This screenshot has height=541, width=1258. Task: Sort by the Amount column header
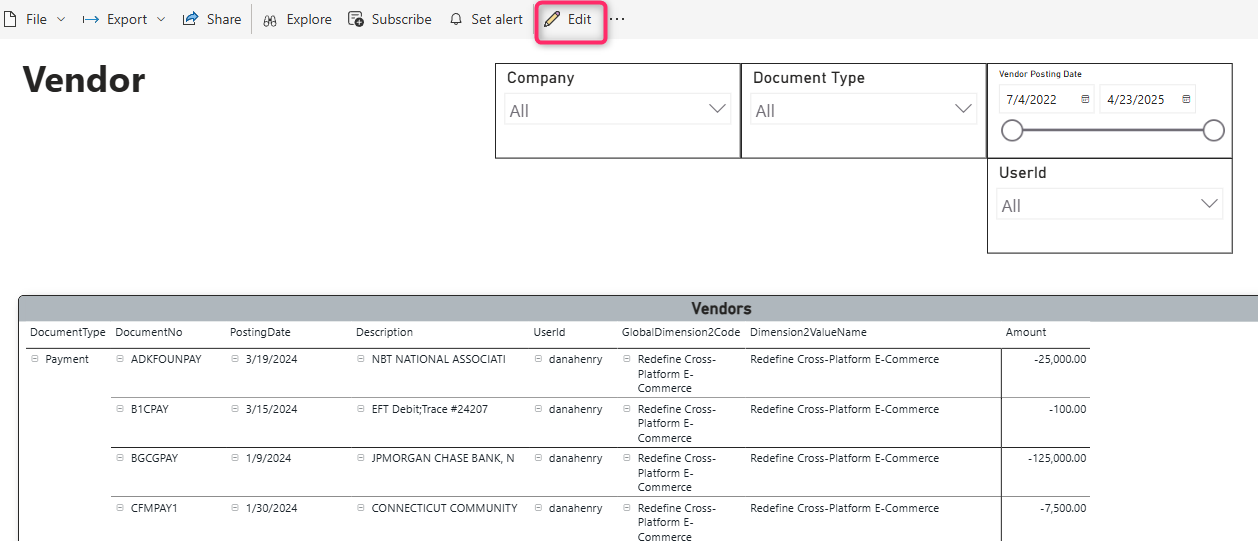tap(1026, 332)
